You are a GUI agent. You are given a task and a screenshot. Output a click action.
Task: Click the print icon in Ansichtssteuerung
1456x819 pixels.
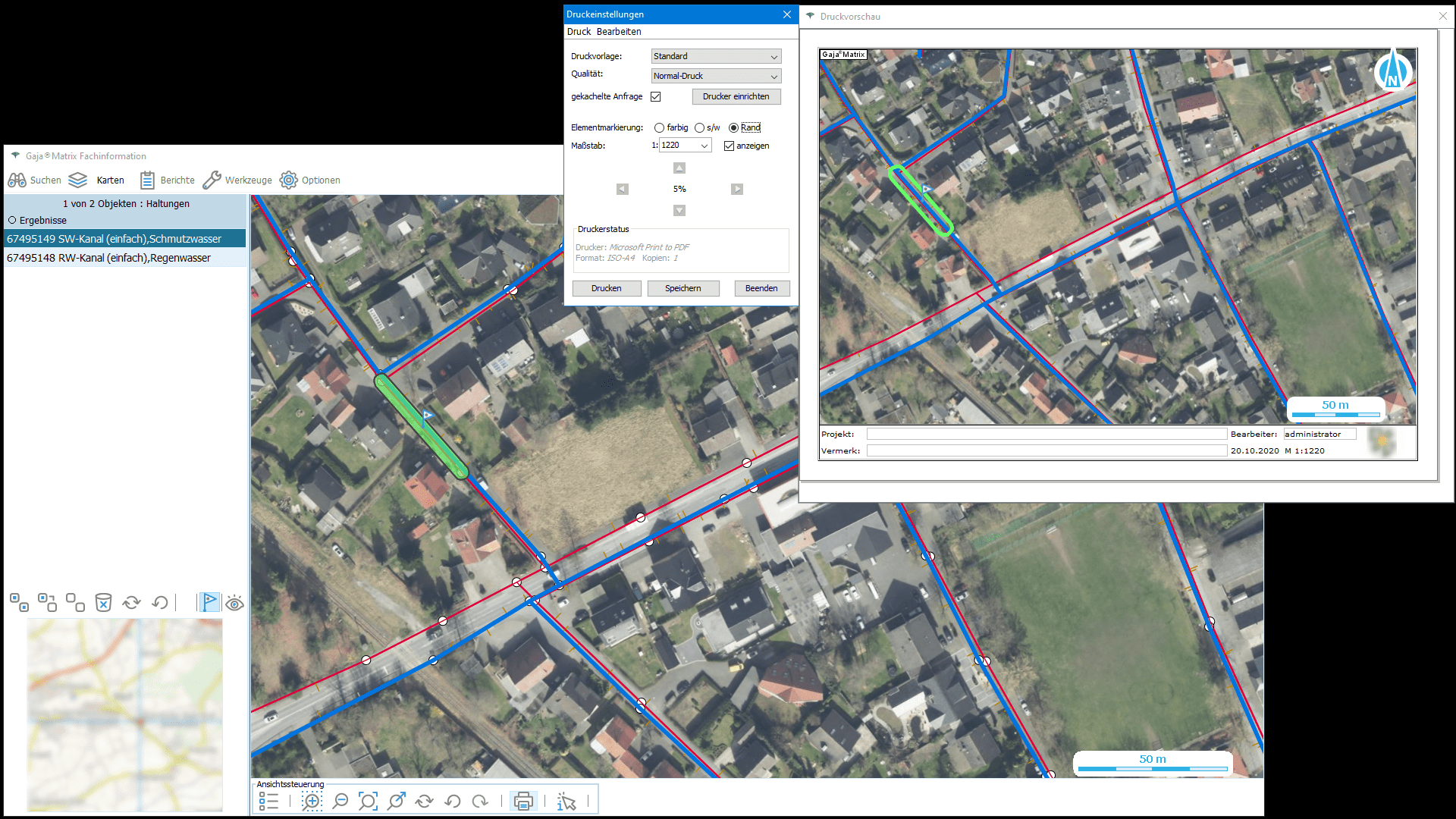pos(523,802)
